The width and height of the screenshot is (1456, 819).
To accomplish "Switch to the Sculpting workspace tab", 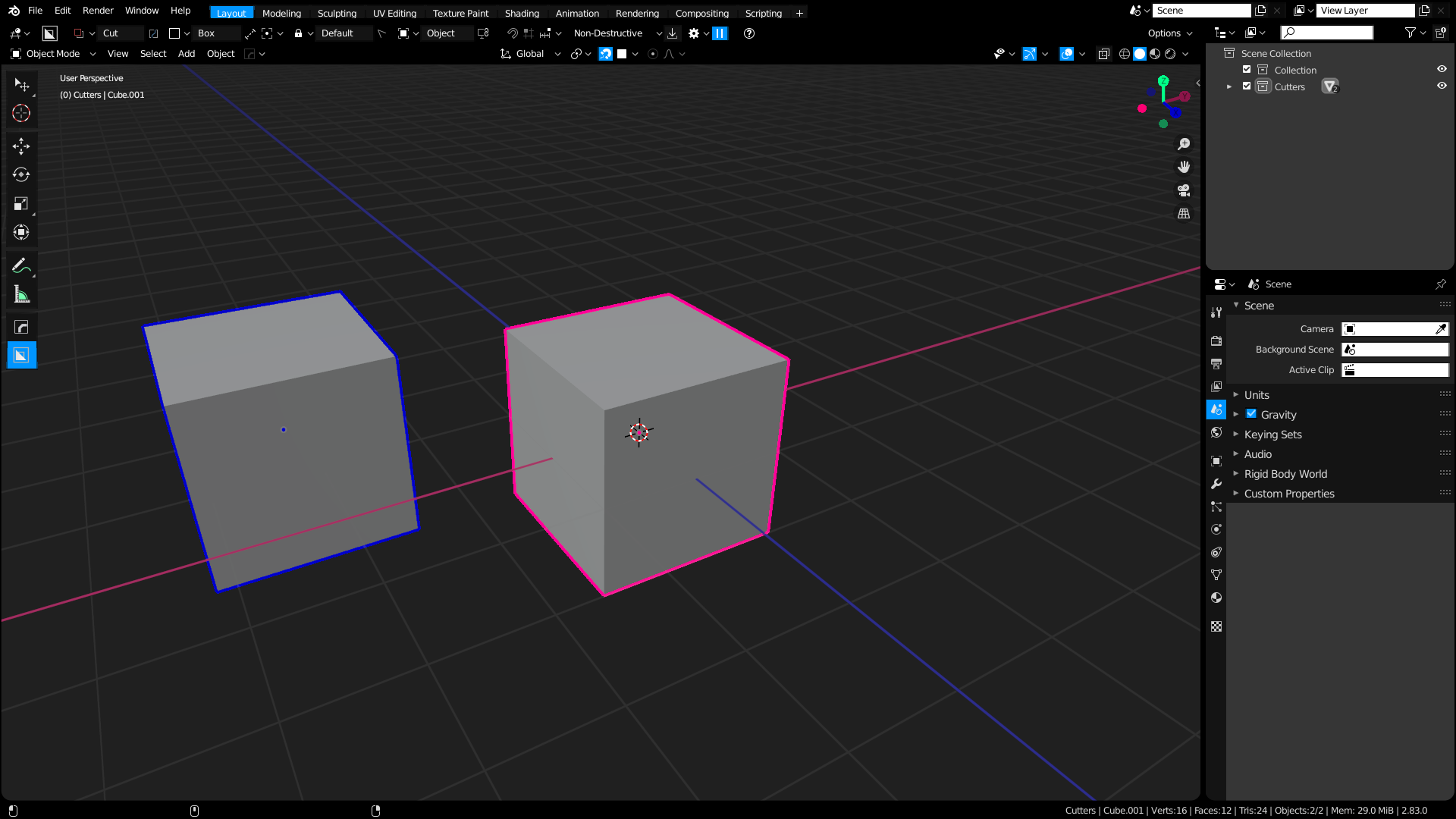I will click(337, 13).
